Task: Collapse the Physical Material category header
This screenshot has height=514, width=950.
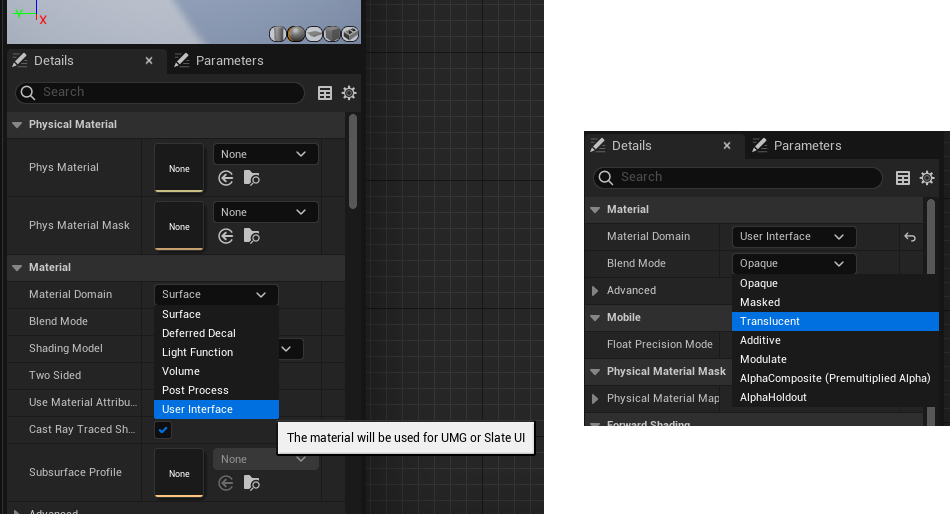Action: point(17,125)
